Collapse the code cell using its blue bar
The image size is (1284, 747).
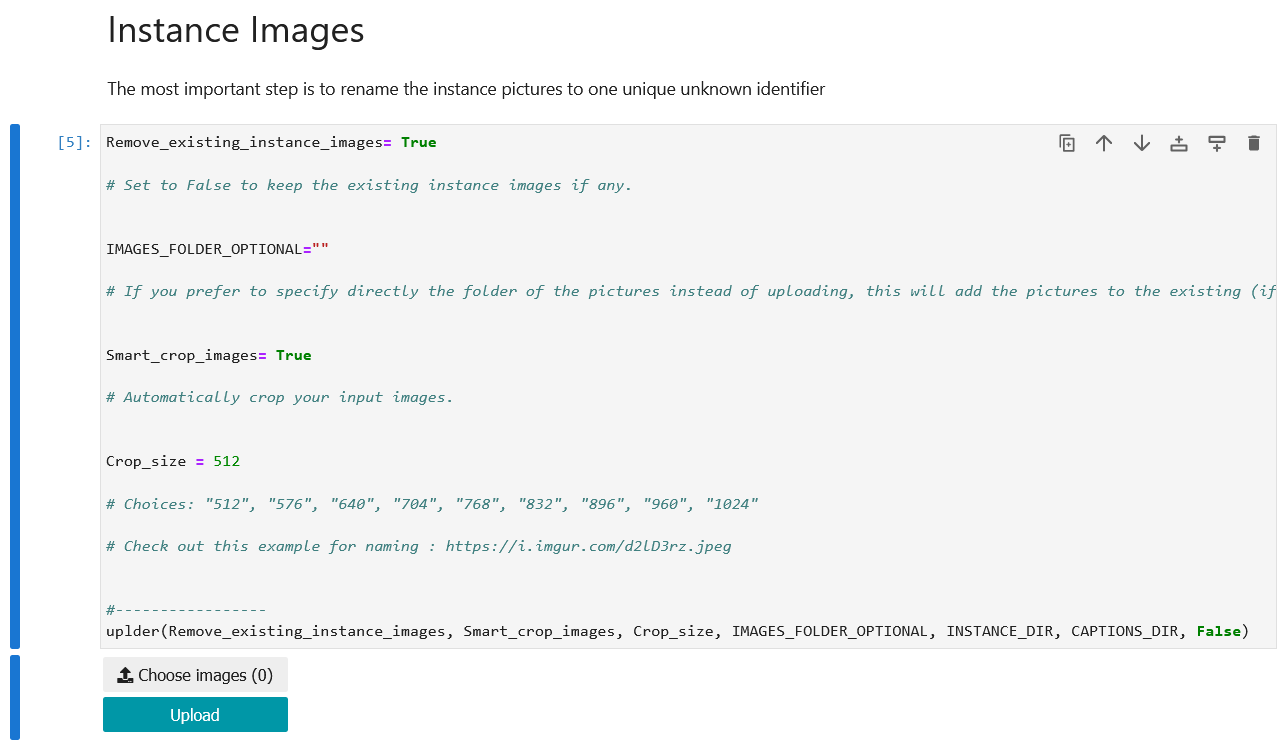15,386
